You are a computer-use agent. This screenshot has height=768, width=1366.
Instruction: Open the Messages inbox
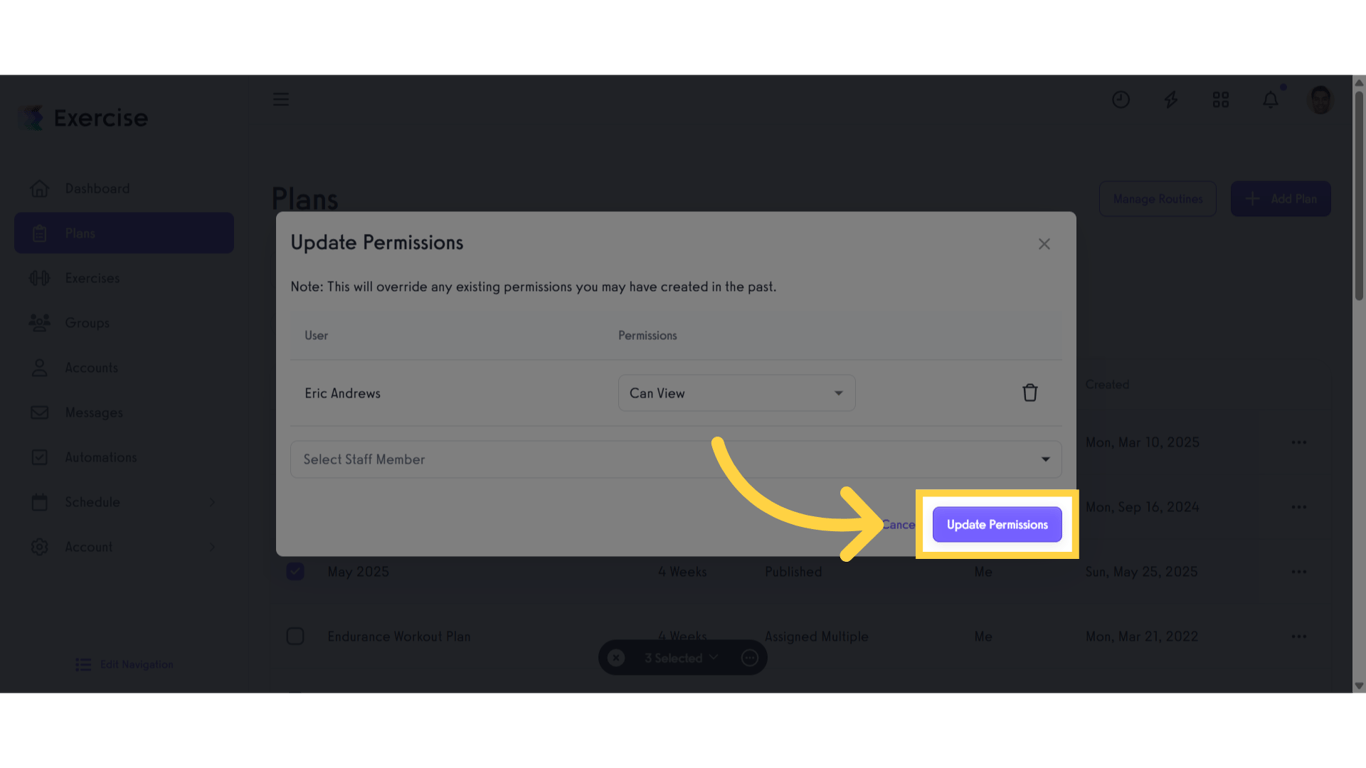click(x=93, y=412)
